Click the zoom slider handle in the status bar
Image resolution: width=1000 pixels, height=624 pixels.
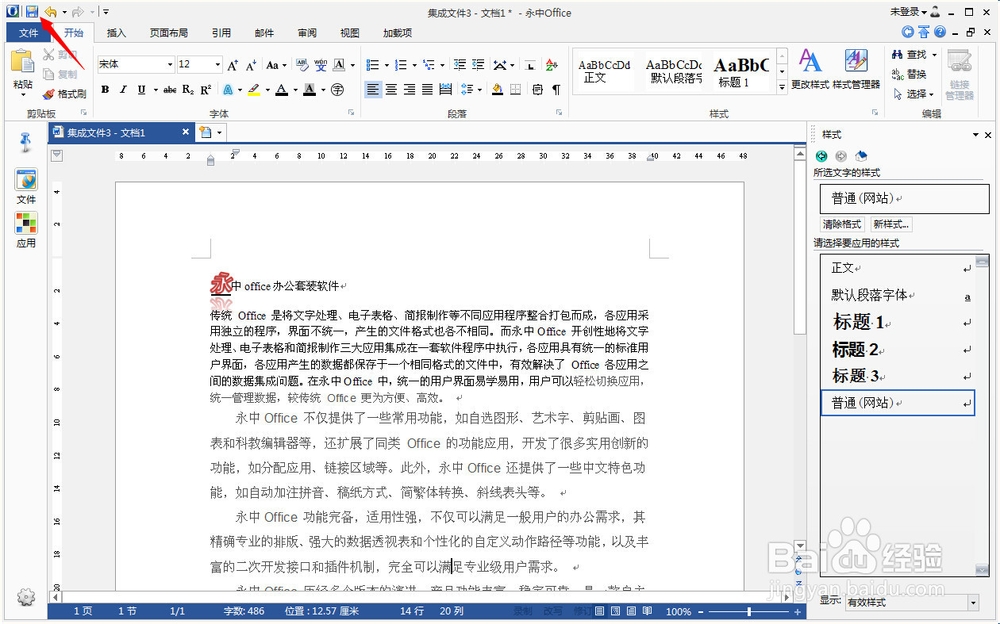749,611
